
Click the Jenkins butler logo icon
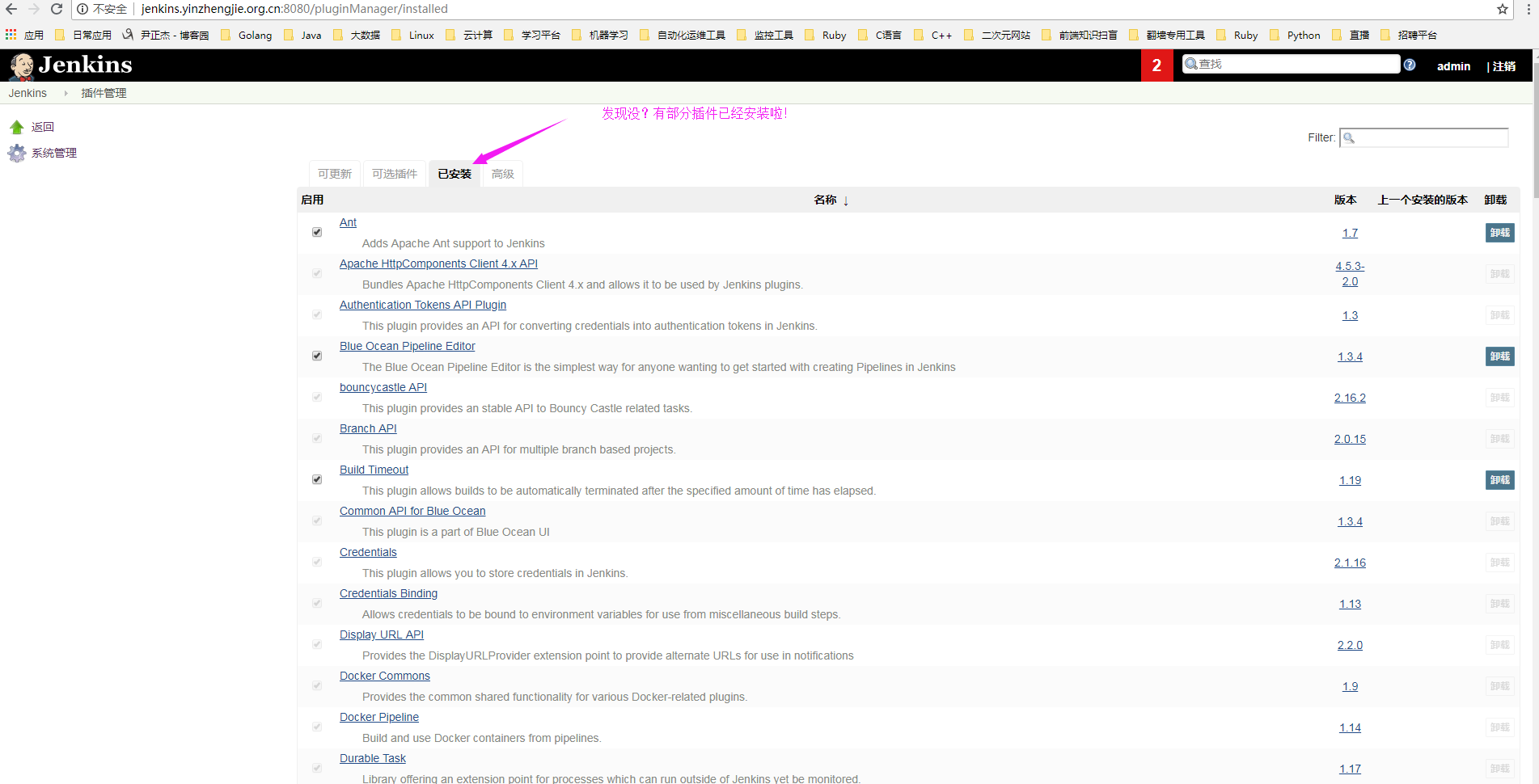pyautogui.click(x=22, y=66)
